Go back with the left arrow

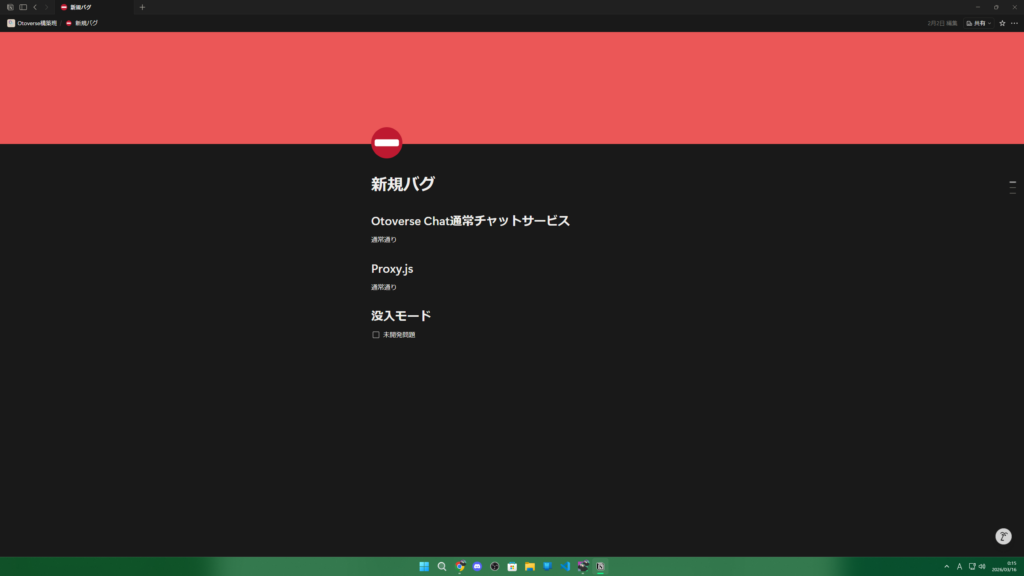(35, 7)
